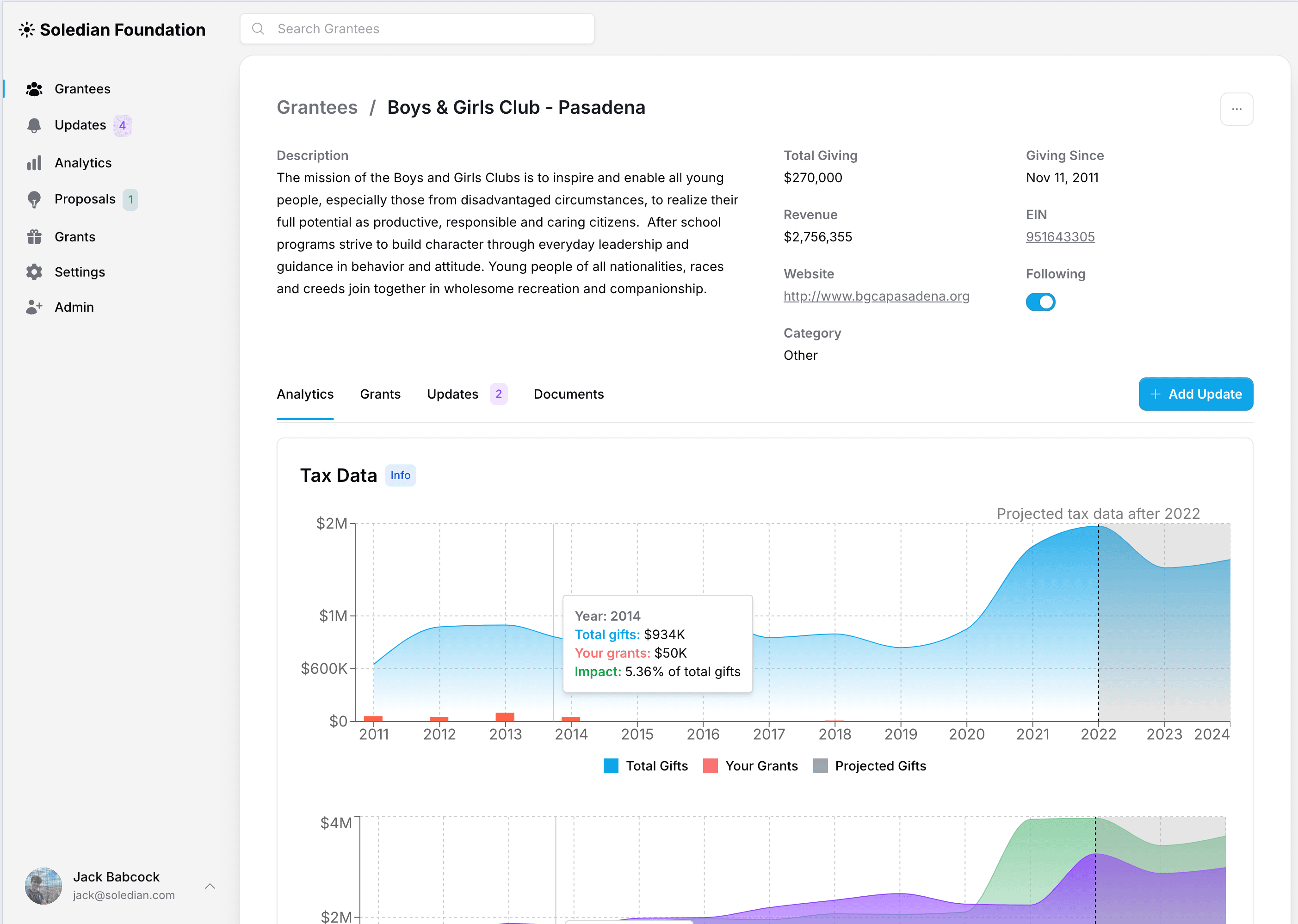Click the jack@soledian.com email text
Viewport: 1298px width, 924px height.
[124, 895]
